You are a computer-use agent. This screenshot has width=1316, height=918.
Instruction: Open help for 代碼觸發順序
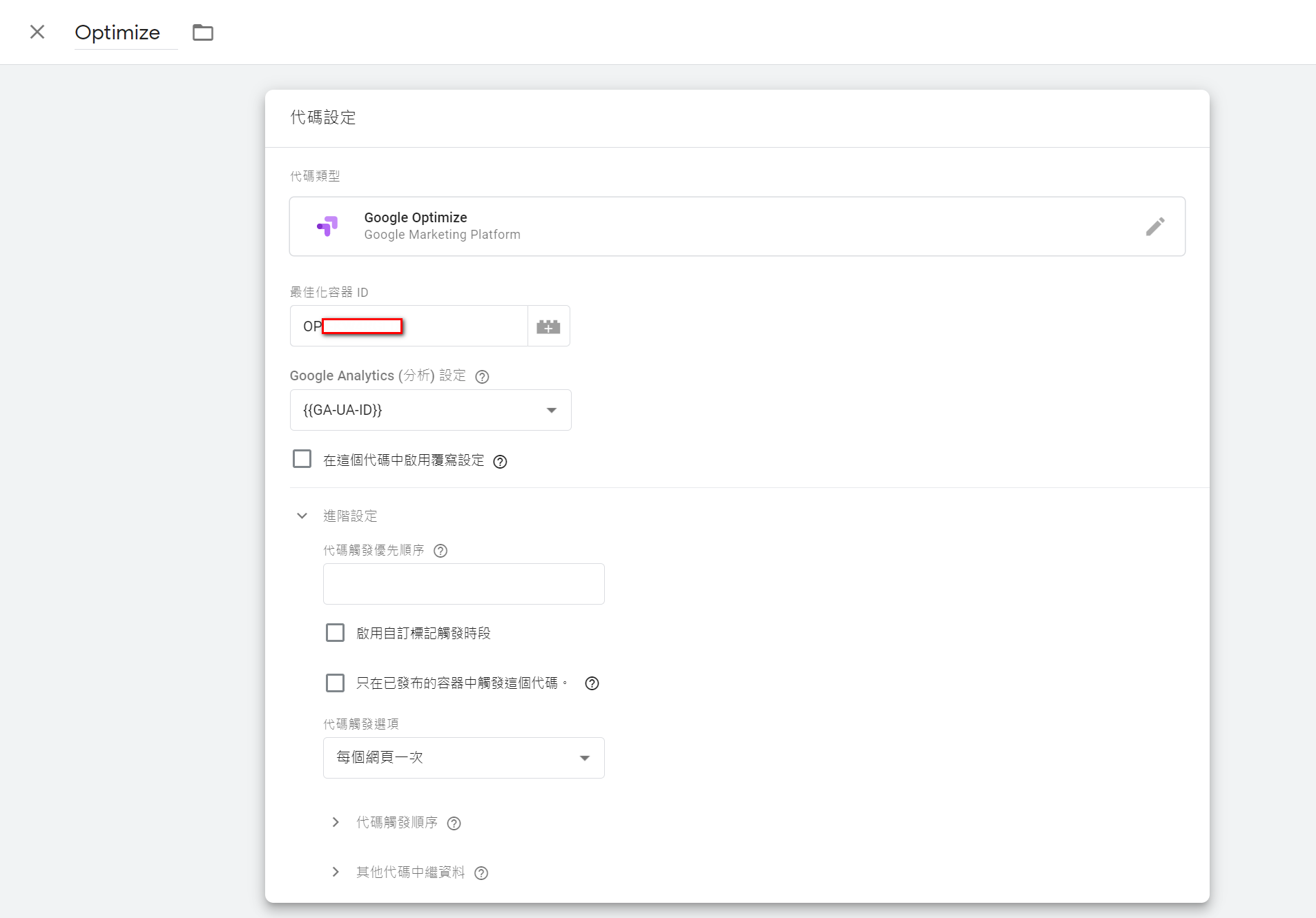click(x=454, y=823)
